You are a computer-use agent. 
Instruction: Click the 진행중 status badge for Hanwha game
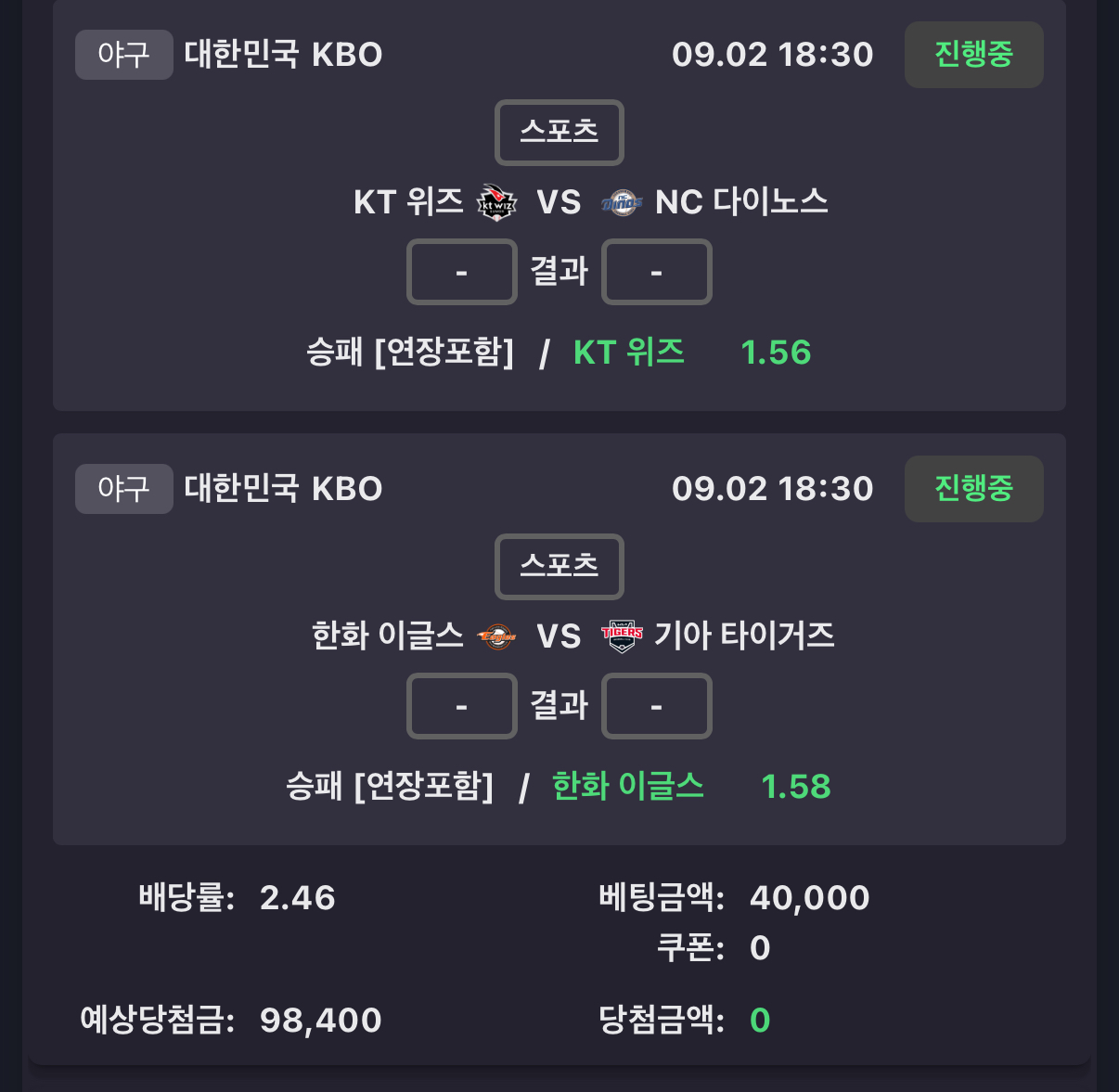tap(974, 489)
